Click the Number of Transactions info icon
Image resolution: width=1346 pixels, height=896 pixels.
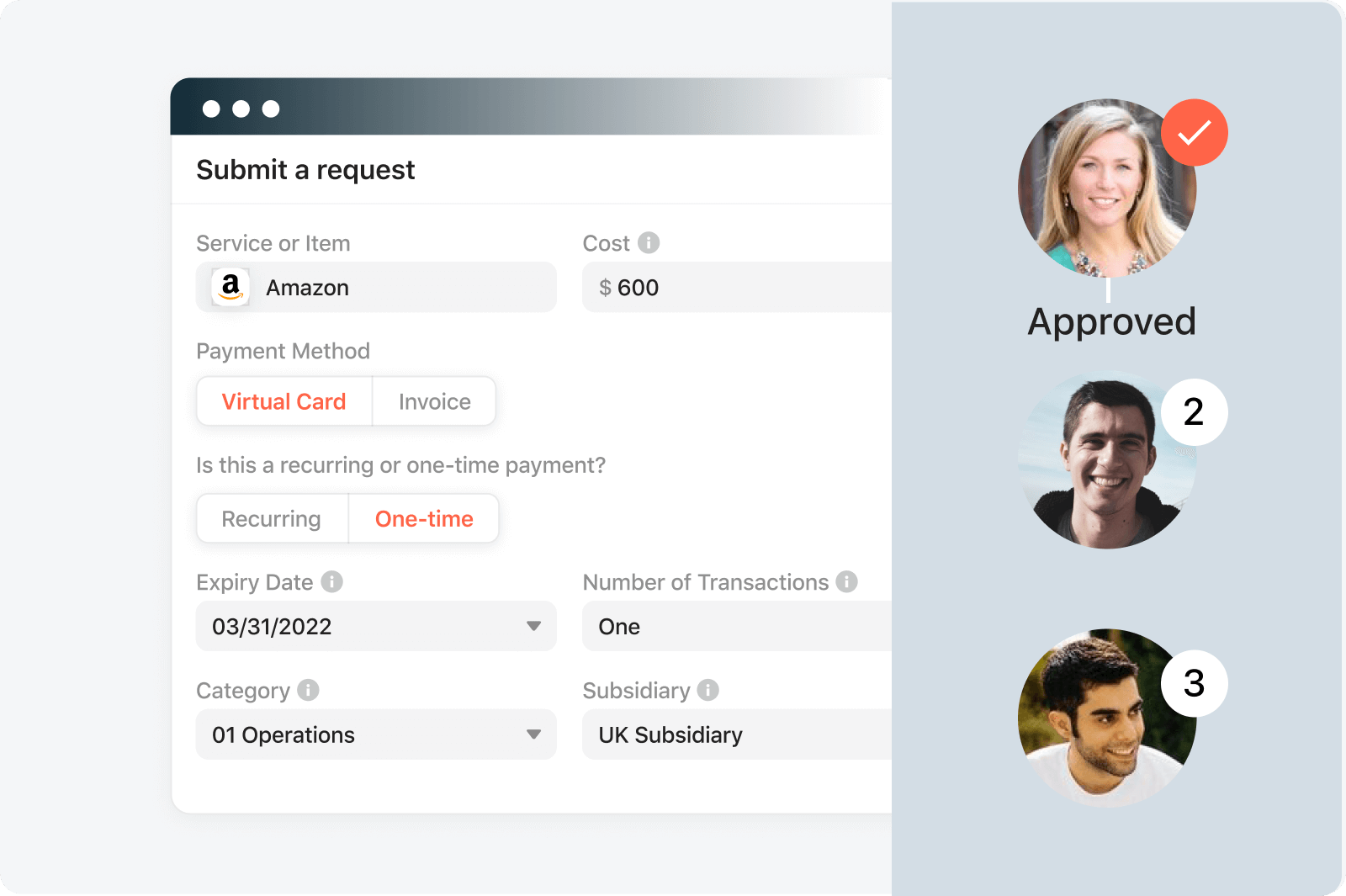[x=847, y=581]
